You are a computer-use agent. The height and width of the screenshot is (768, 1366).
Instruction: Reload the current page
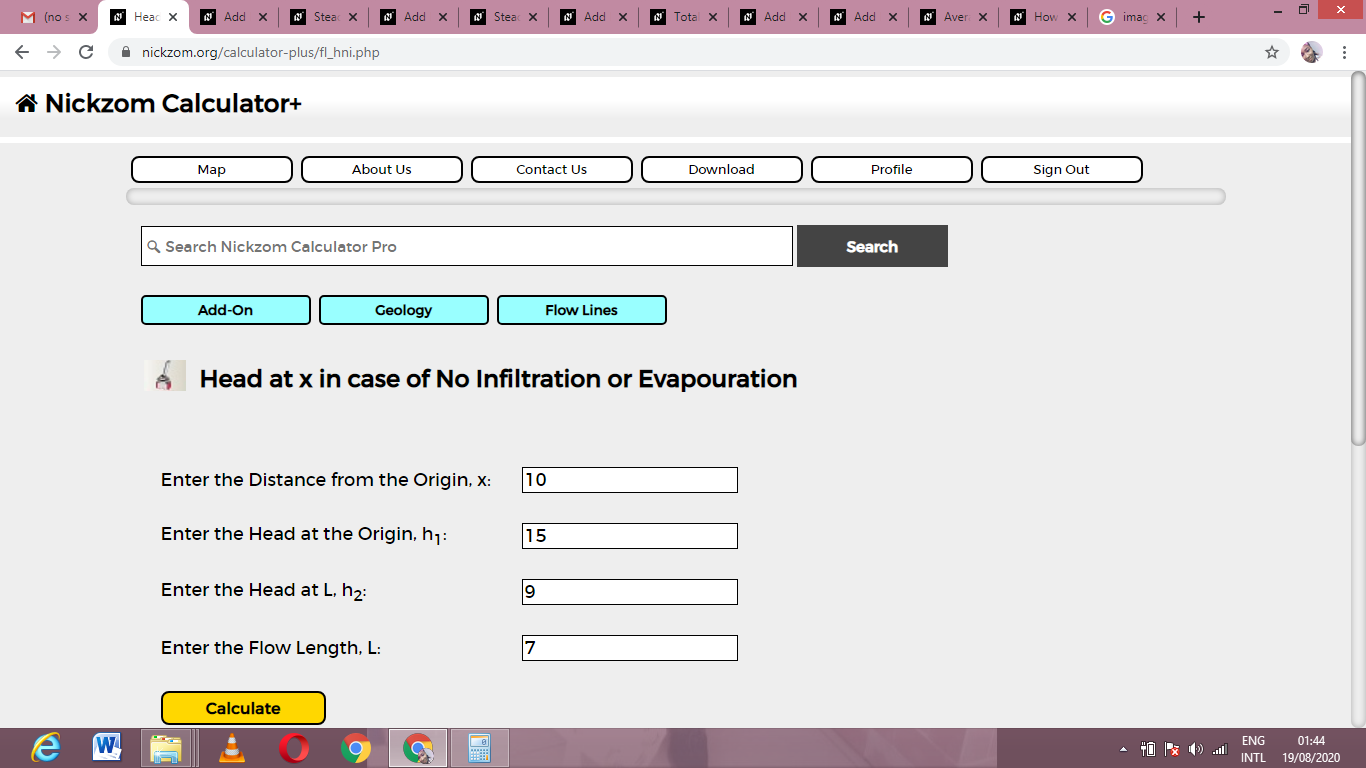pos(86,52)
